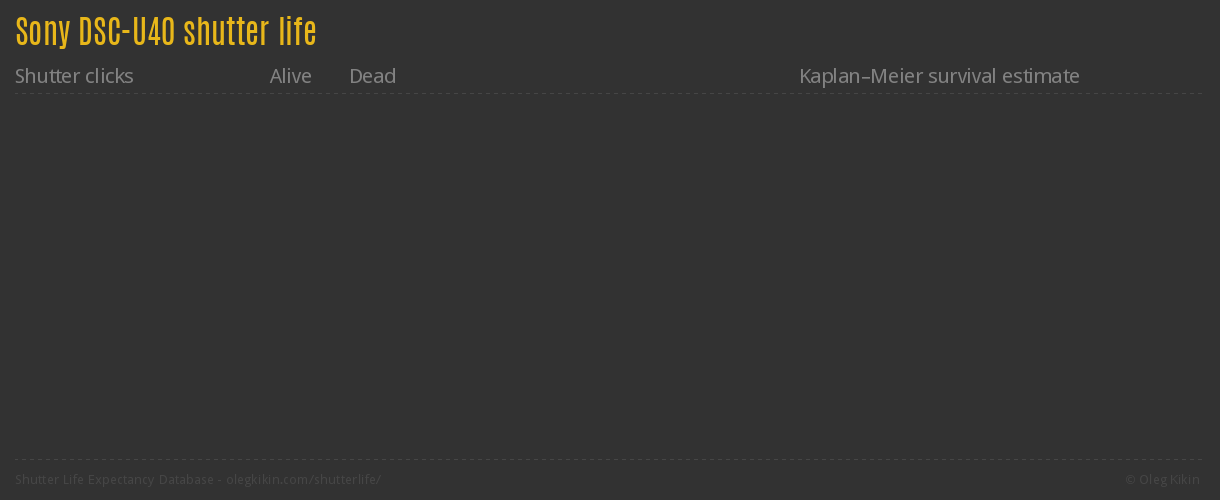Select the "Kaplan–Meier survival estimate" header
The width and height of the screenshot is (1220, 500).
coord(939,76)
